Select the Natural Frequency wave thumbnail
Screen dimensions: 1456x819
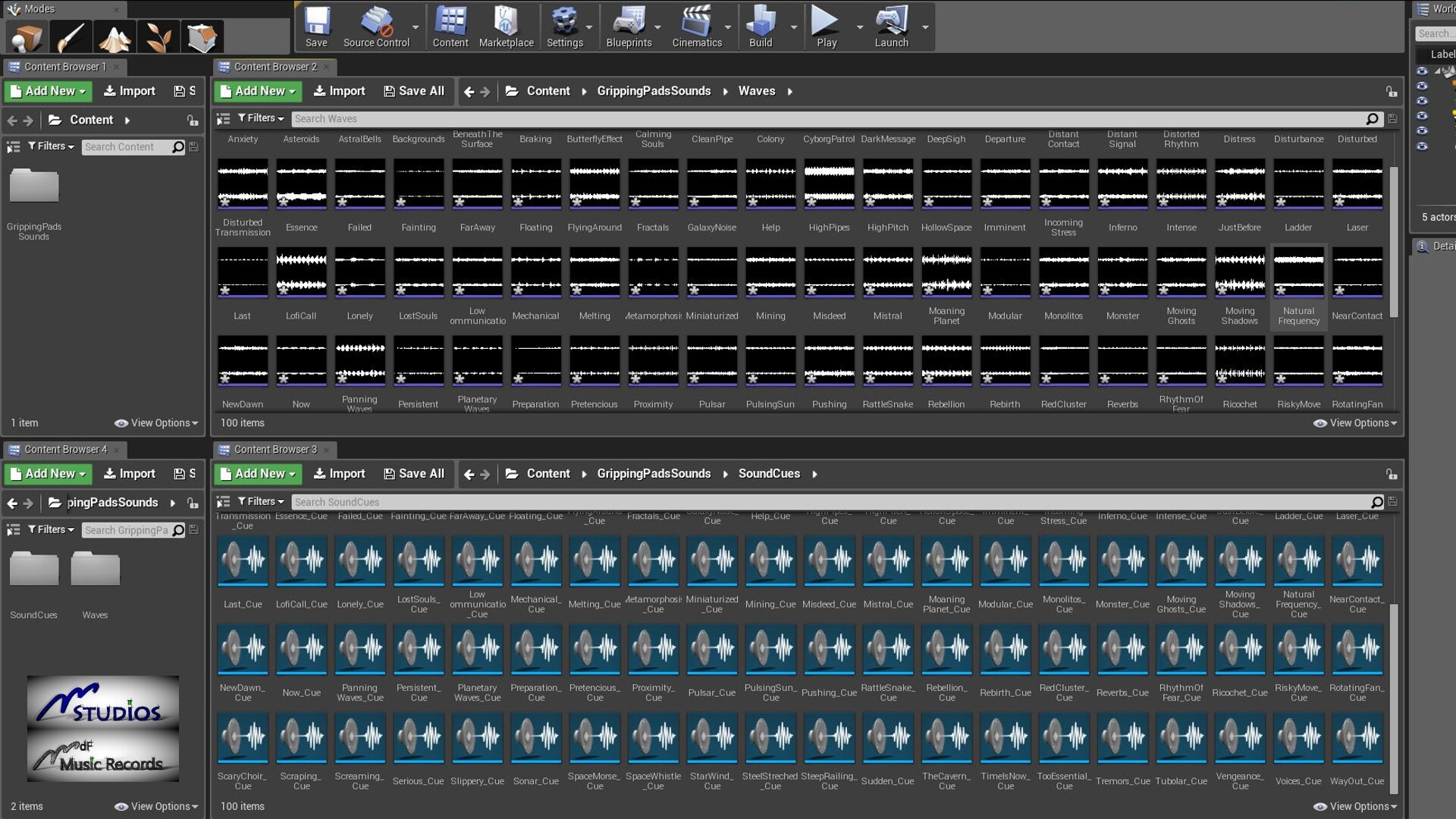tap(1298, 273)
